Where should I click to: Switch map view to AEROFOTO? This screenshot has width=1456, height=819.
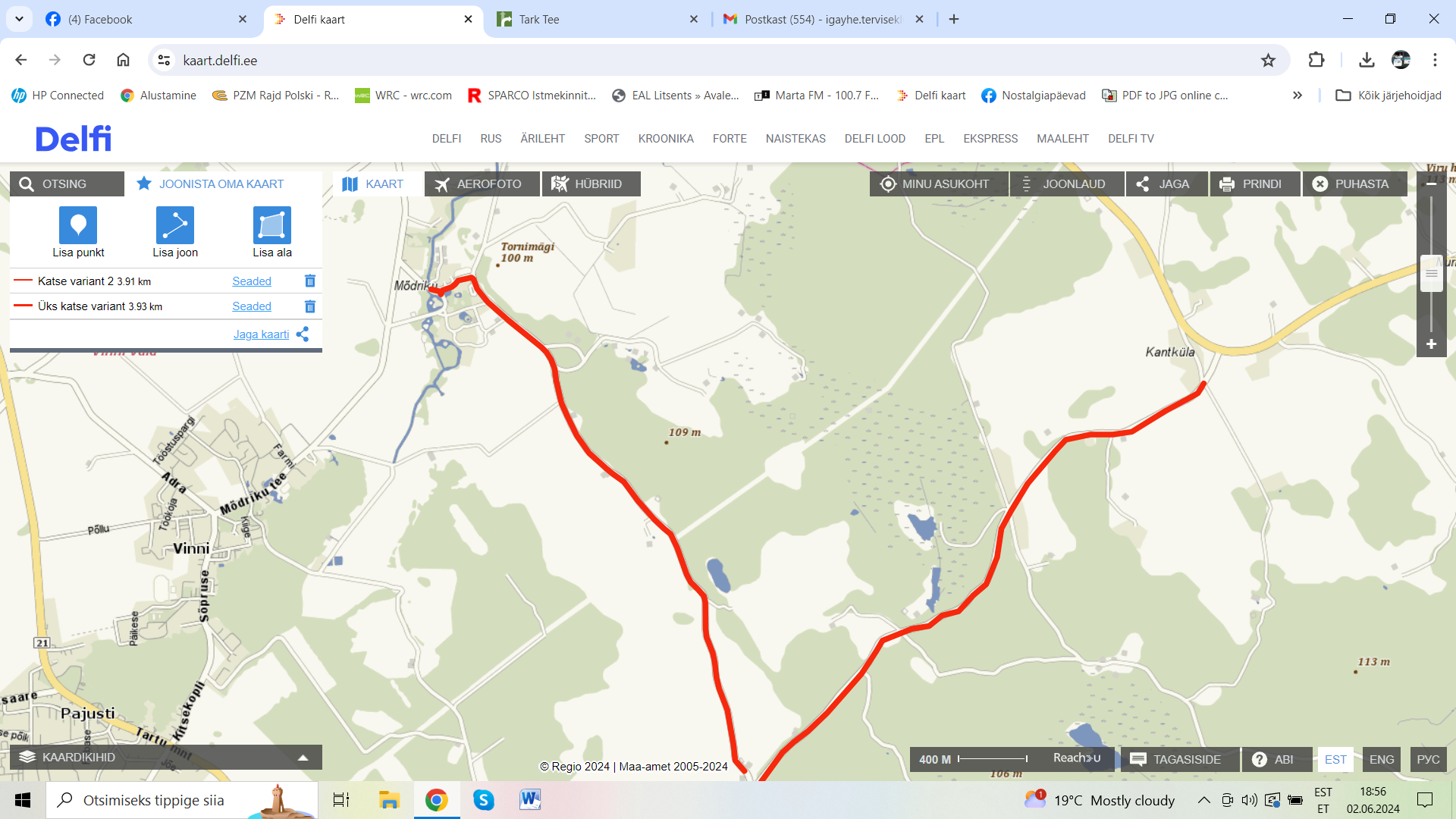482,184
